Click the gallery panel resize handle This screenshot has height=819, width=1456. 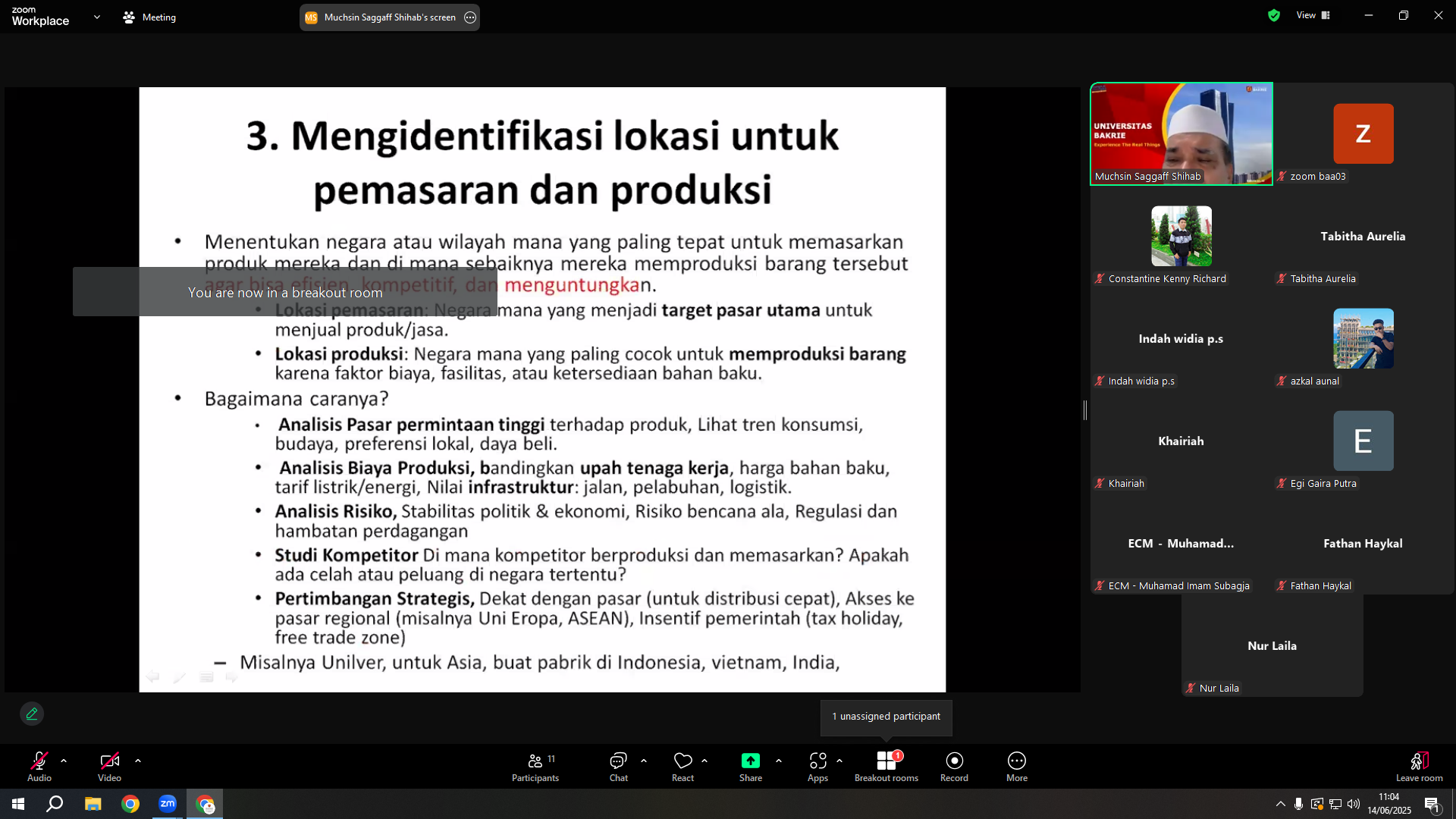point(1085,410)
